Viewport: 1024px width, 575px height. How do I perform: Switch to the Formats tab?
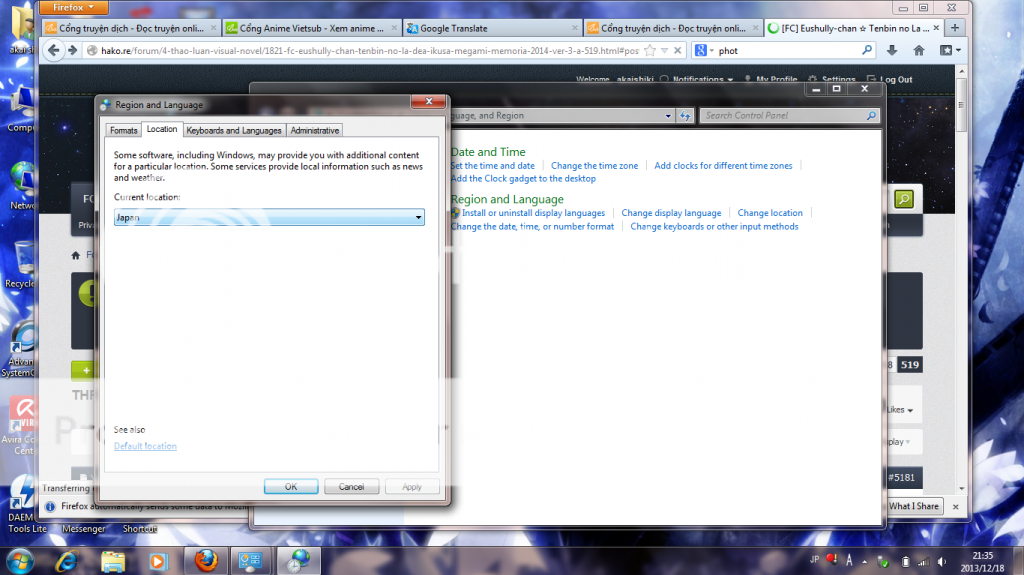pyautogui.click(x=124, y=130)
